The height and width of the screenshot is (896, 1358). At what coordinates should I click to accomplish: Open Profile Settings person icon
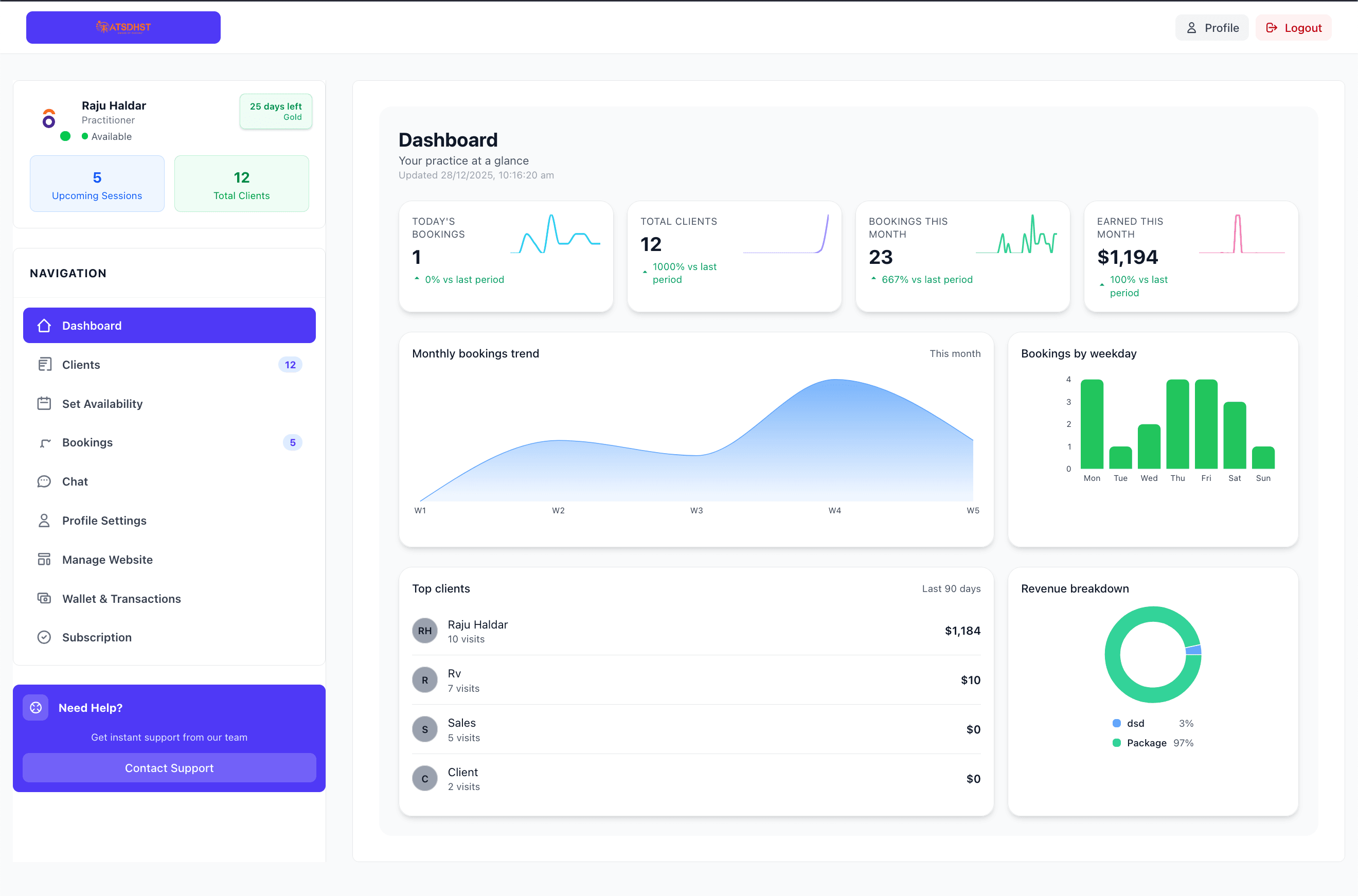point(45,520)
